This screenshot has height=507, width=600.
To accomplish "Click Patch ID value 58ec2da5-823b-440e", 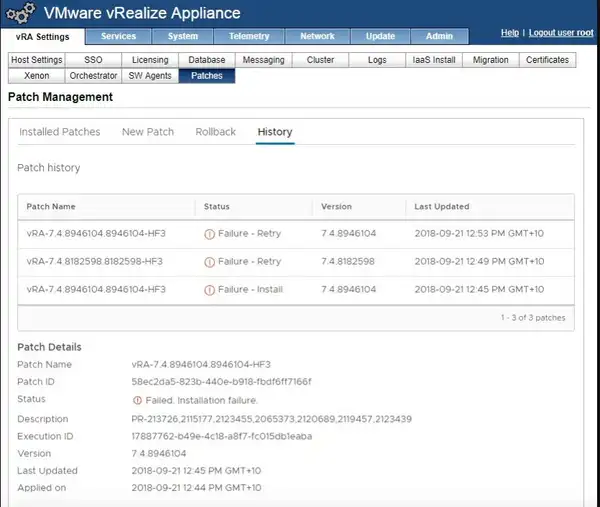I will coord(222,381).
